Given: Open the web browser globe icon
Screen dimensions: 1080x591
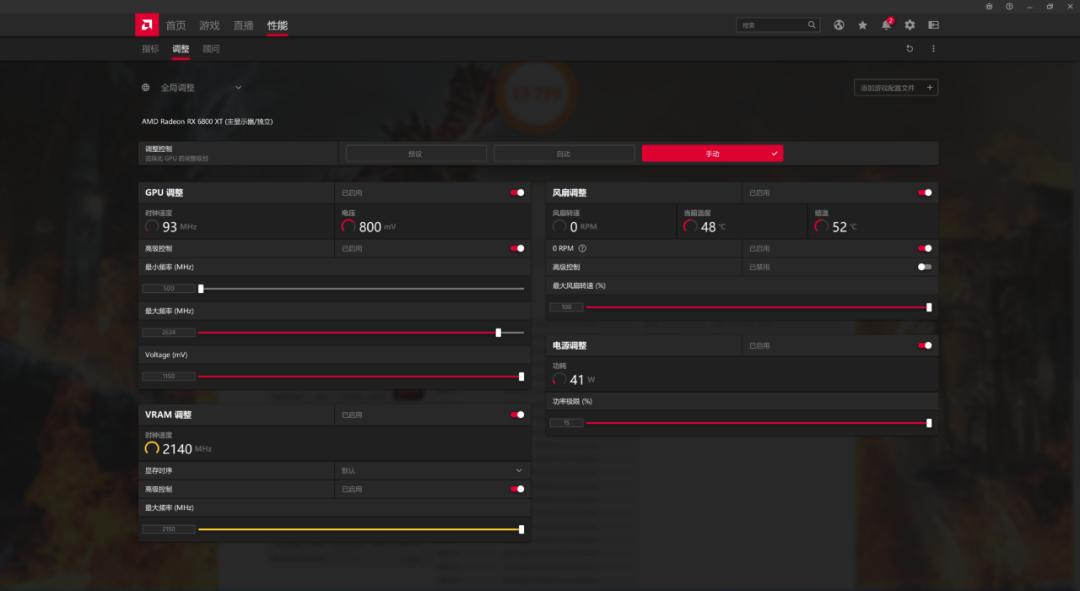Looking at the screenshot, I should (x=839, y=25).
